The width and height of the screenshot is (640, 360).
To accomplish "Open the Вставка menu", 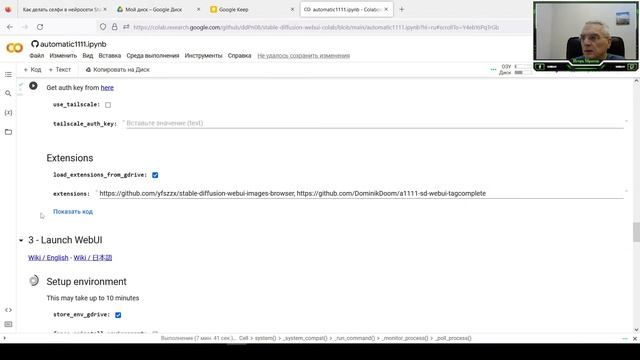I will (x=110, y=56).
